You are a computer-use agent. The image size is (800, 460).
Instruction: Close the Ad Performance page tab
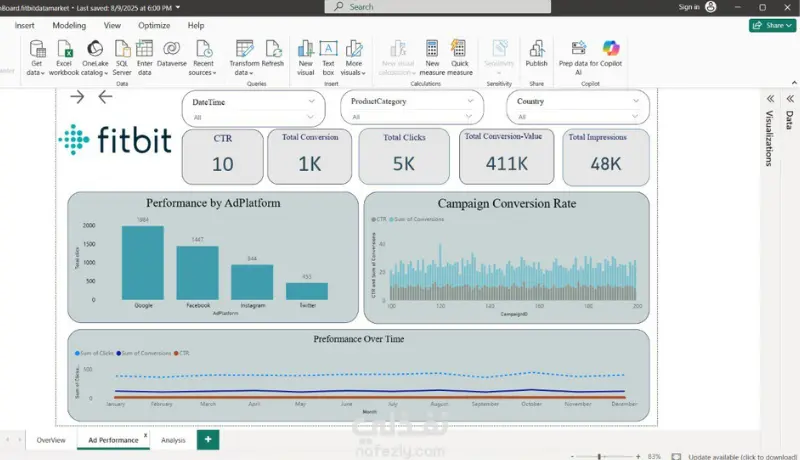[145, 435]
